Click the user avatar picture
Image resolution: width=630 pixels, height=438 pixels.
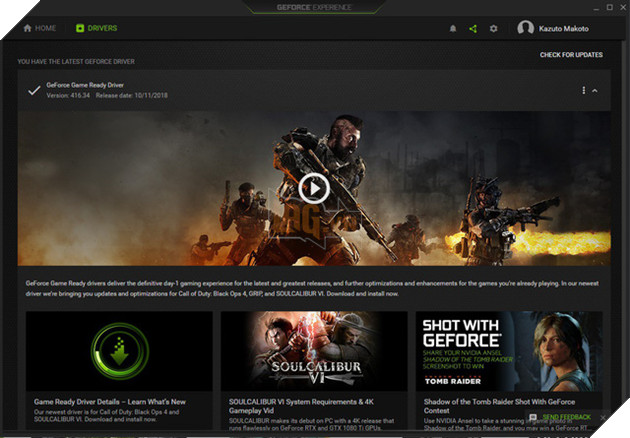(x=525, y=29)
